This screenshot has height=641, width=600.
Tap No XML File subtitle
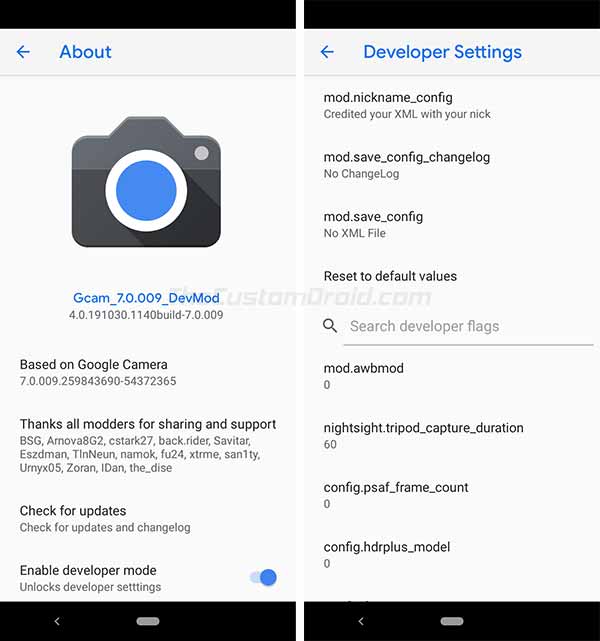354,233
